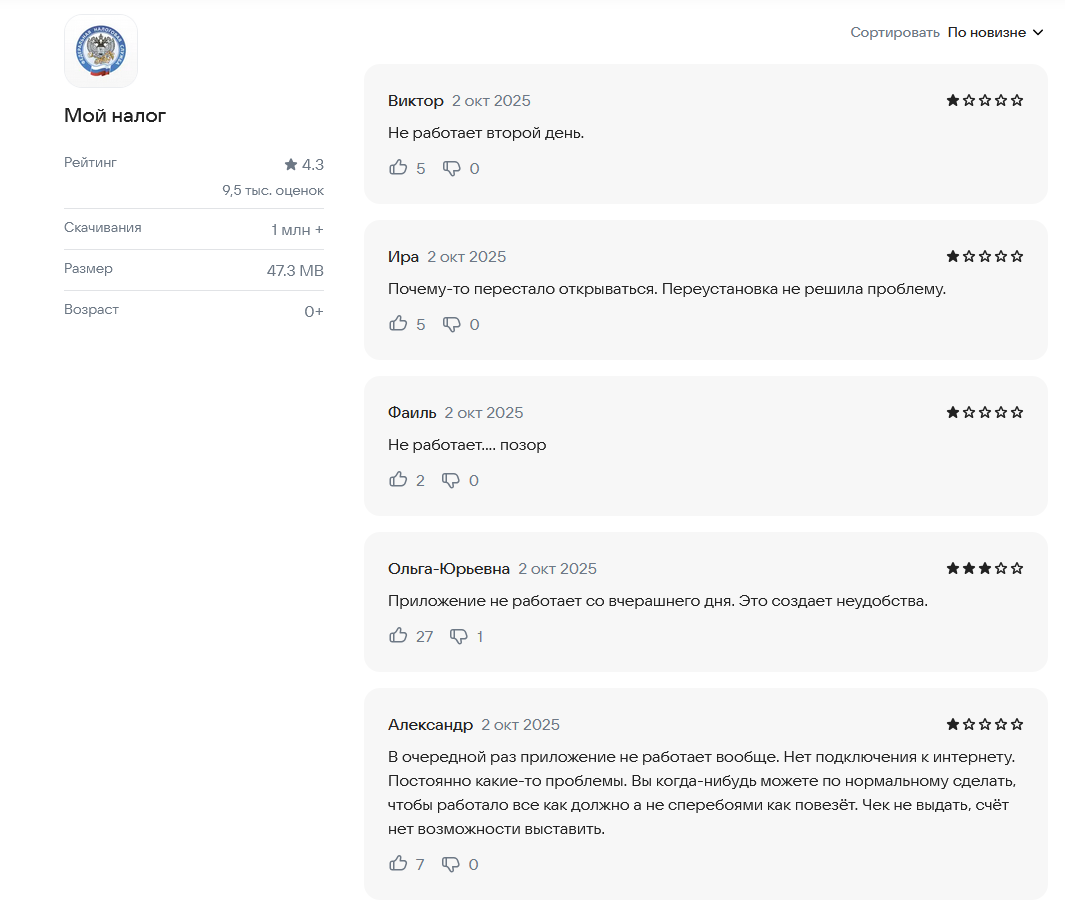Screen dimensions: 1065x906
Task: Thumbs up Ольга-Юрьевна's review
Action: pos(399,636)
